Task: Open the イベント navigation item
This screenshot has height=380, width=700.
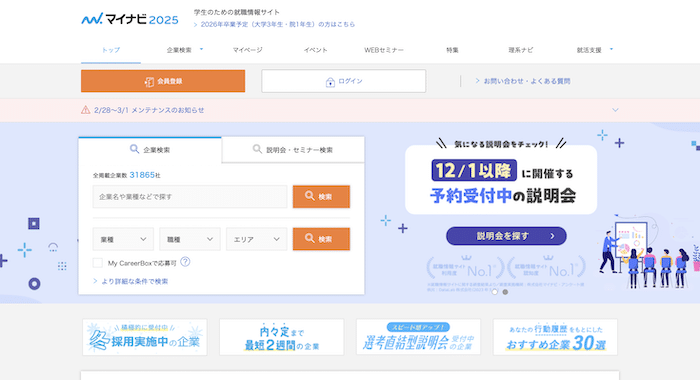Action: click(x=316, y=50)
